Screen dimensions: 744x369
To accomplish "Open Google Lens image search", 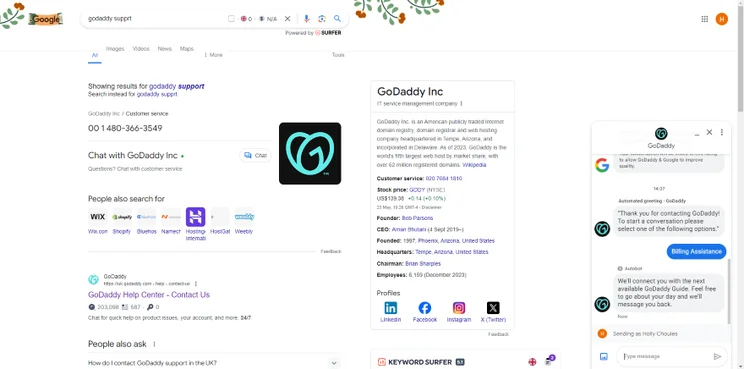I will point(322,18).
